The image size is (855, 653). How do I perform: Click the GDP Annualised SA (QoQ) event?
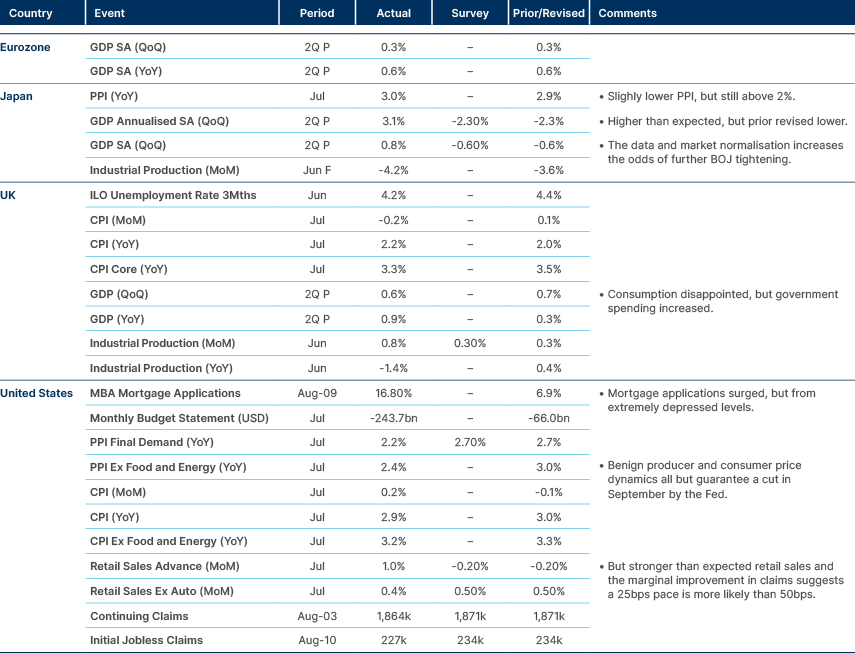point(158,121)
